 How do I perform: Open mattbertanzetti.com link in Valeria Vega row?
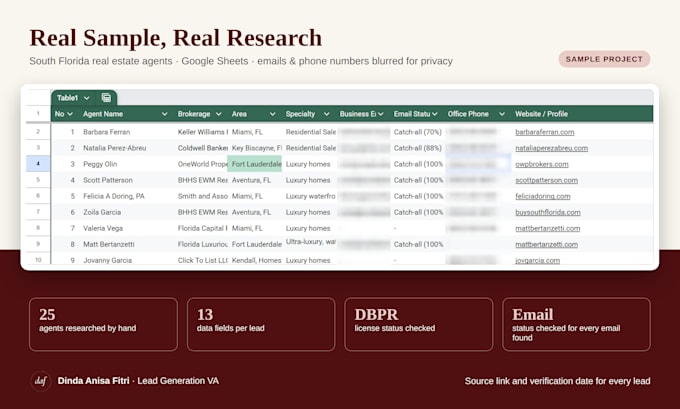point(547,228)
